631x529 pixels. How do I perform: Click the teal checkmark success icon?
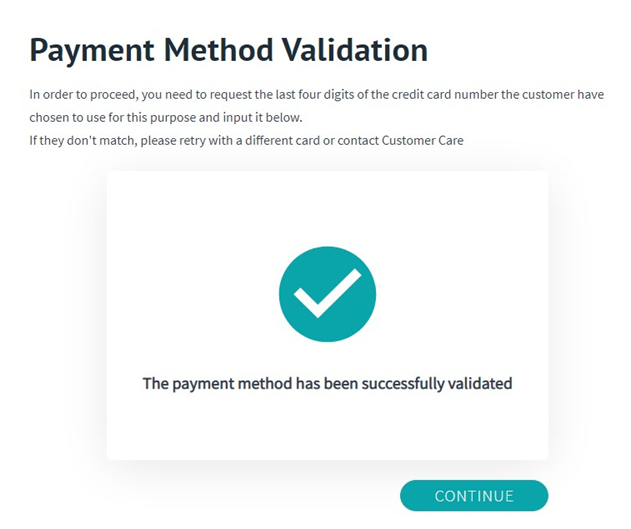pos(327,294)
